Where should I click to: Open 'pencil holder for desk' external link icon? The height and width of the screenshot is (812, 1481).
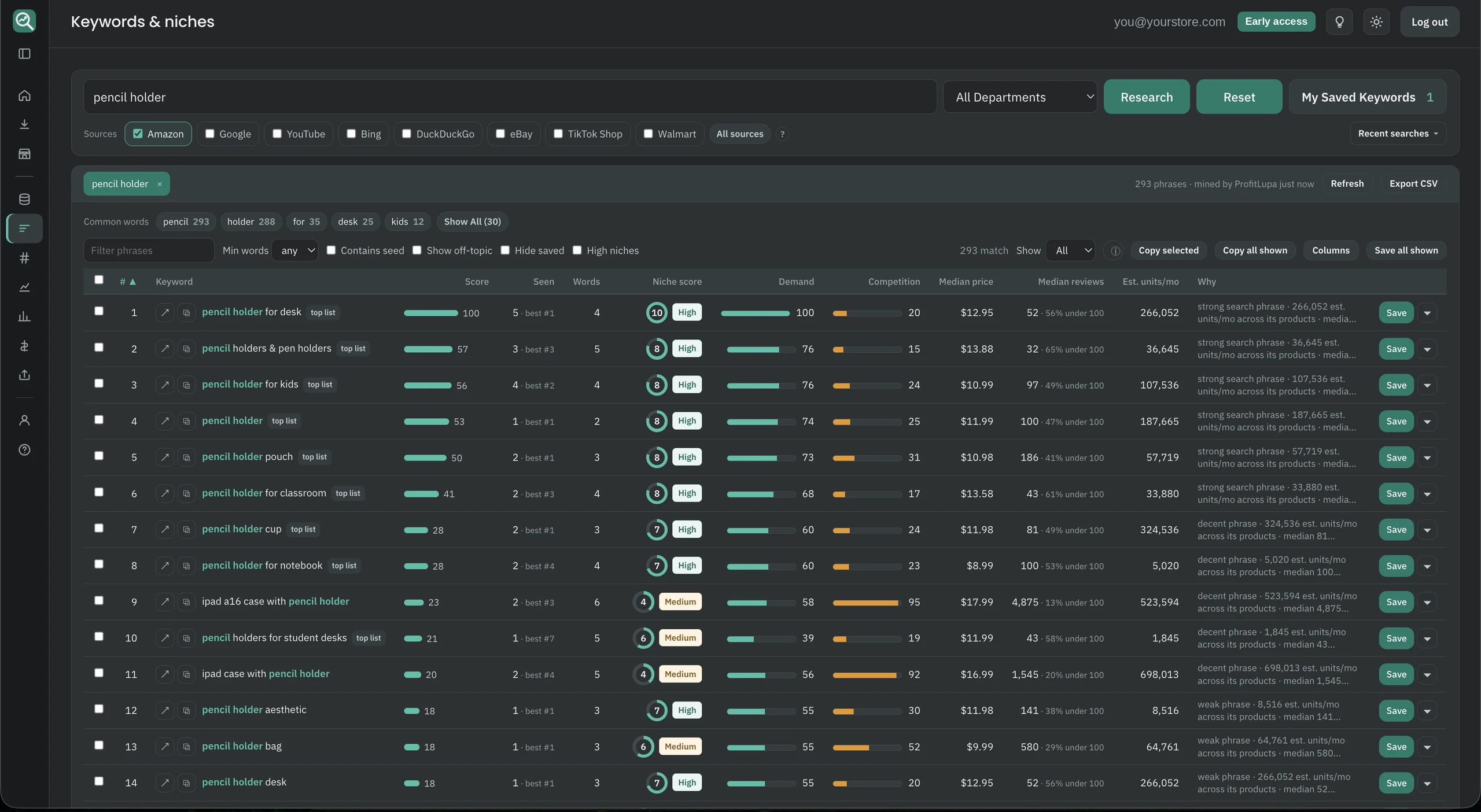(165, 313)
